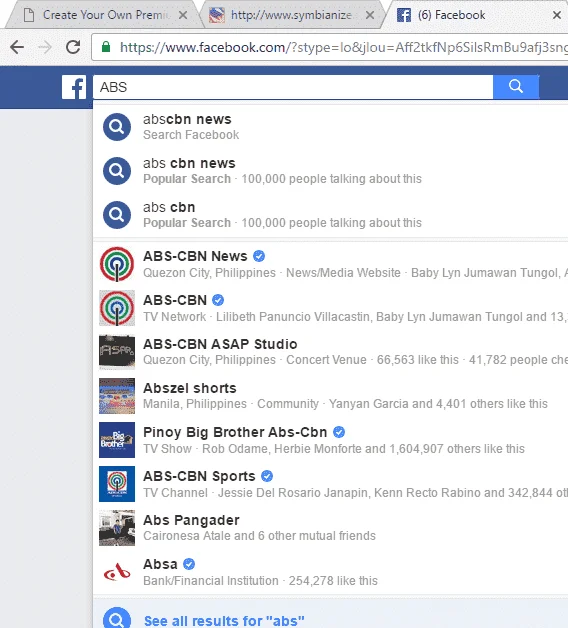Click the verified badge next to Pinoy Big Brother
The height and width of the screenshot is (628, 568).
(x=339, y=432)
